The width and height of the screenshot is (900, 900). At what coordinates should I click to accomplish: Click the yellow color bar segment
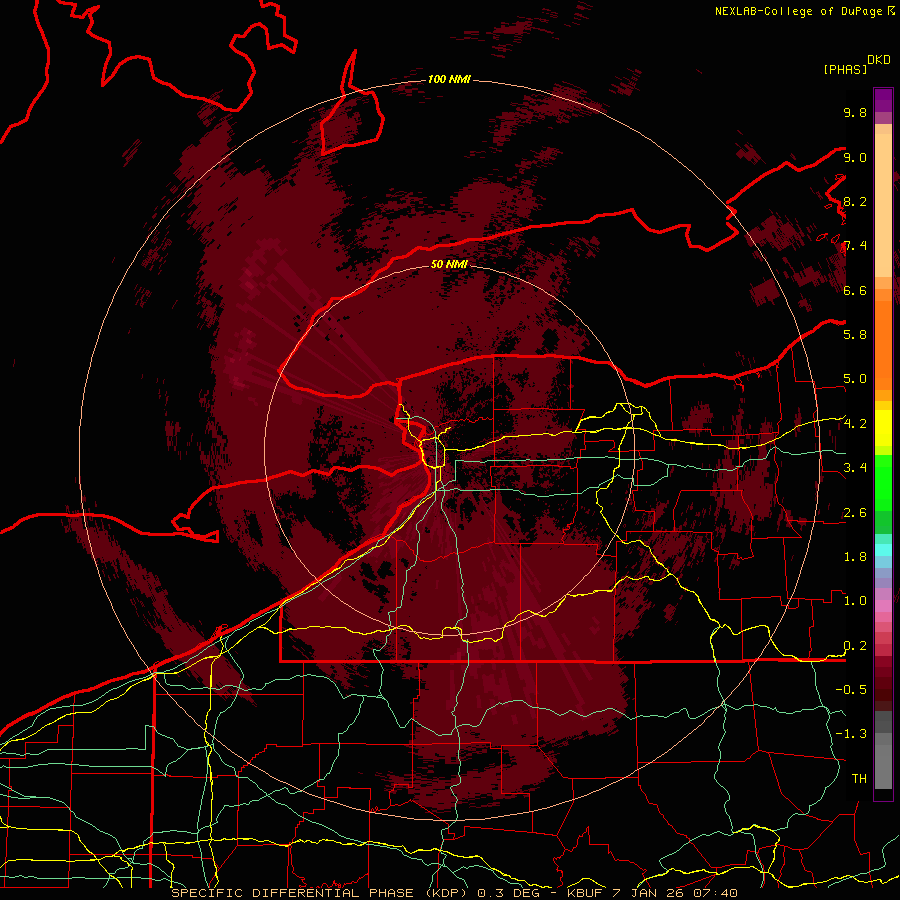click(883, 428)
